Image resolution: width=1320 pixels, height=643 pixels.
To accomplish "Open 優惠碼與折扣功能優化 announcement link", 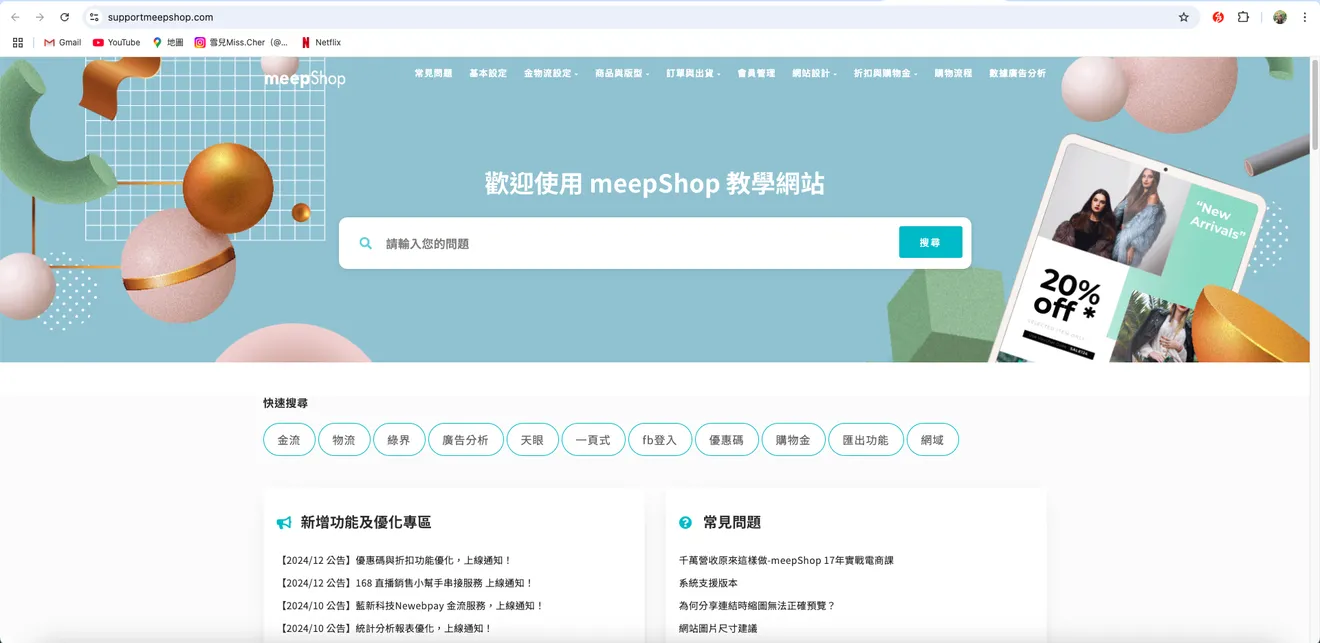I will 396,561.
